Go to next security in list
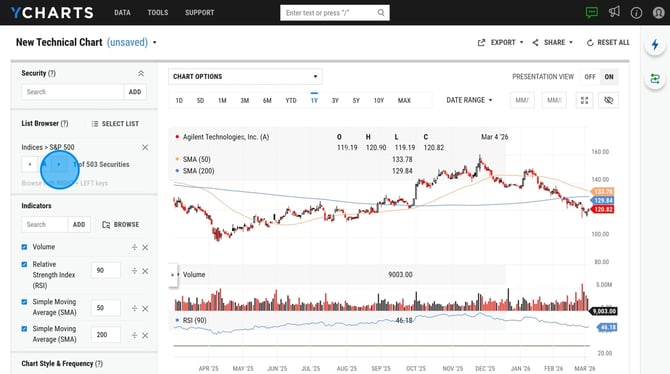Image resolution: width=670 pixels, height=374 pixels. pyautogui.click(x=59, y=164)
